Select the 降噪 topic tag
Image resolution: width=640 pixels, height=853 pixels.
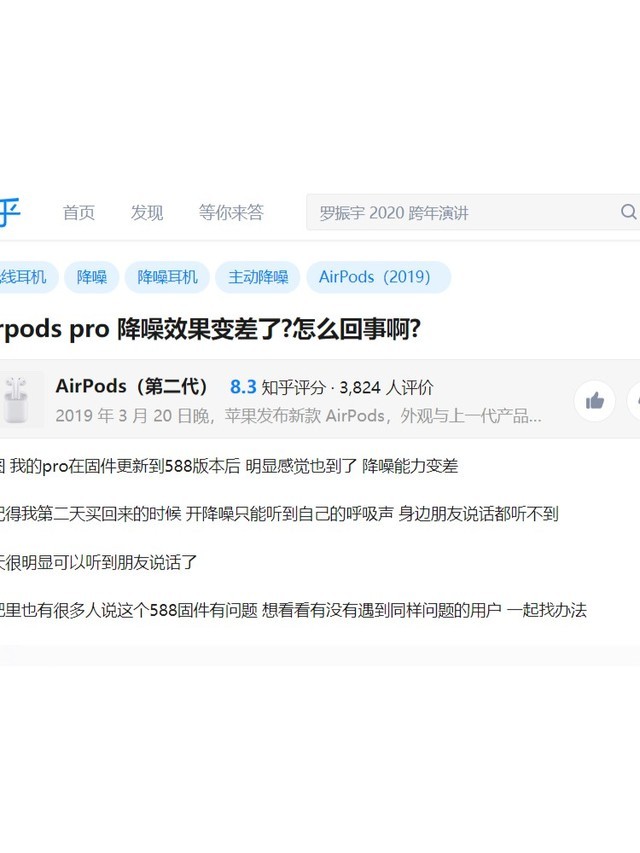91,277
